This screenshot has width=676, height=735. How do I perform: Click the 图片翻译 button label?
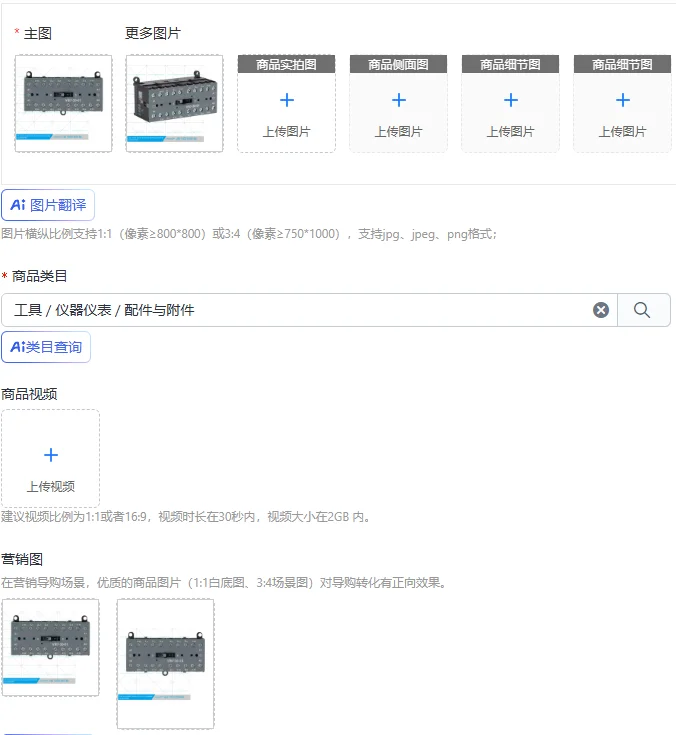pyautogui.click(x=58, y=205)
